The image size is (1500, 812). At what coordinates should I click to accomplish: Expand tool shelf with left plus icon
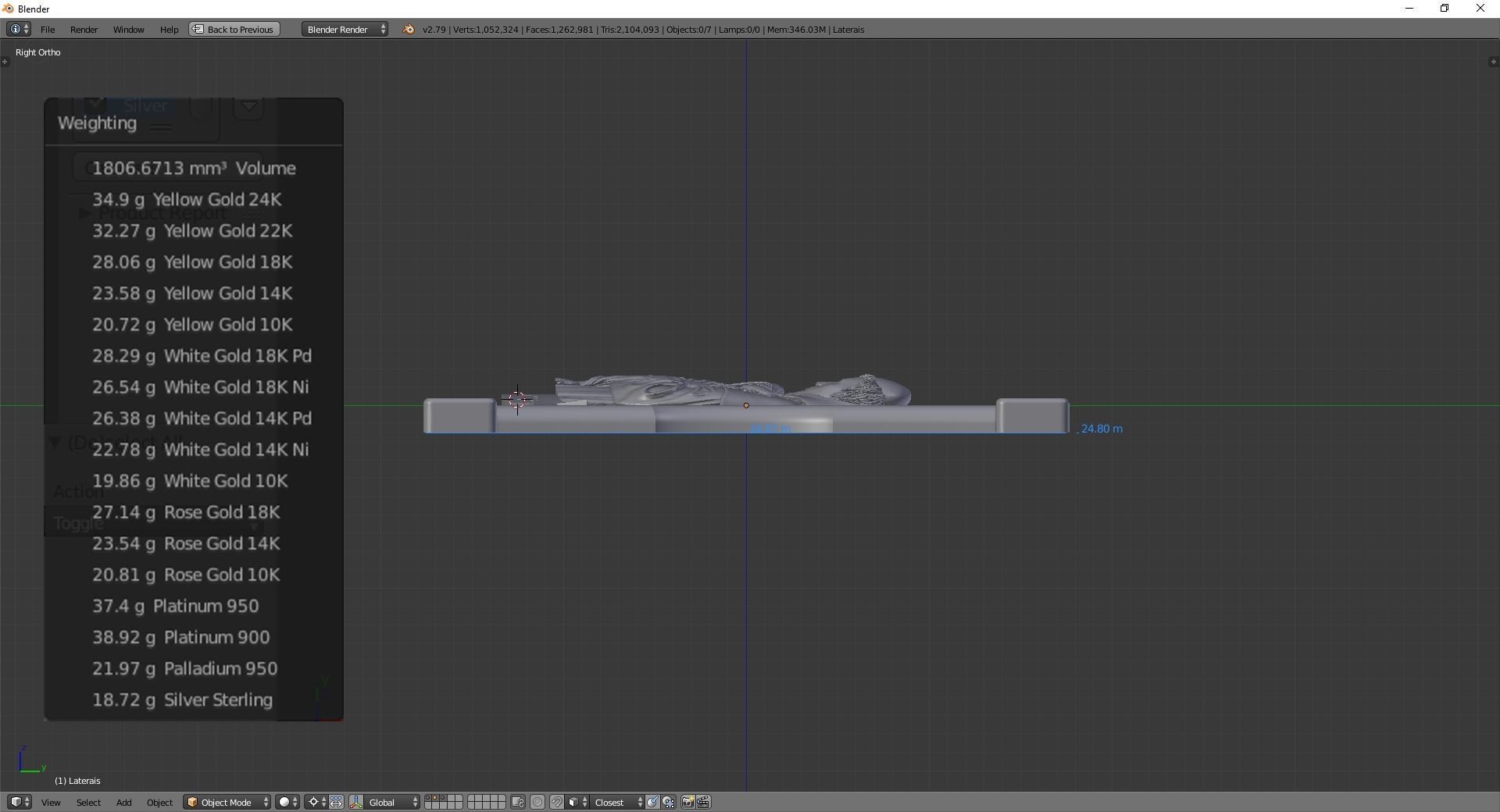click(x=5, y=62)
